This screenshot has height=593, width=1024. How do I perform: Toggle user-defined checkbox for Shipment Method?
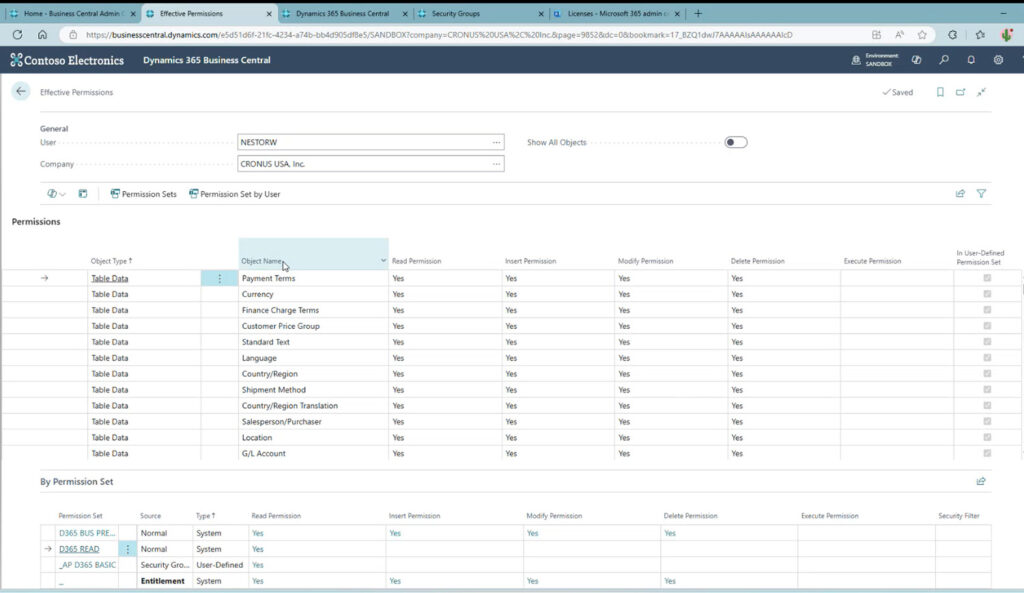click(987, 390)
